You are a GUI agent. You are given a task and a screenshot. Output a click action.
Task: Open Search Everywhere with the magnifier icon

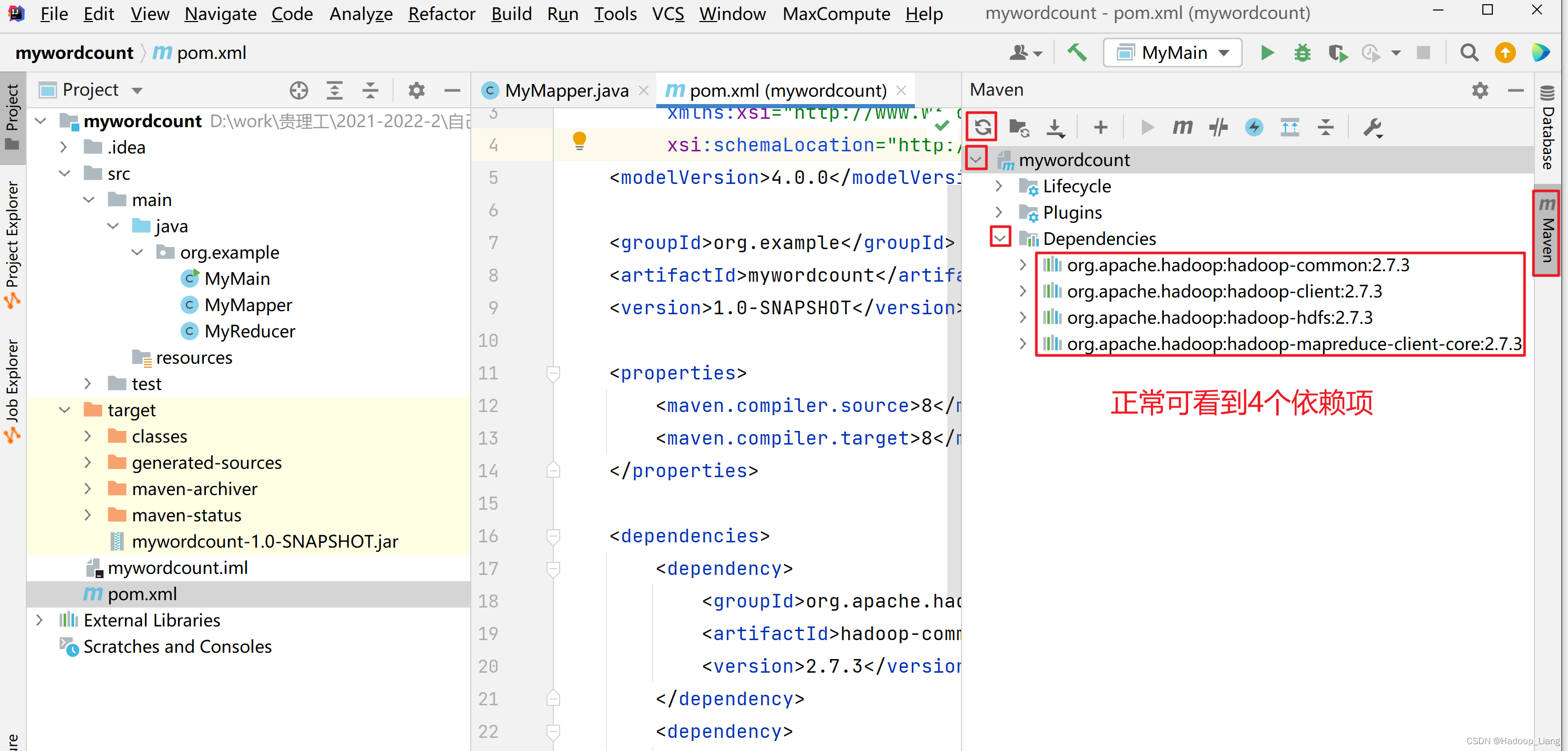(x=1469, y=53)
